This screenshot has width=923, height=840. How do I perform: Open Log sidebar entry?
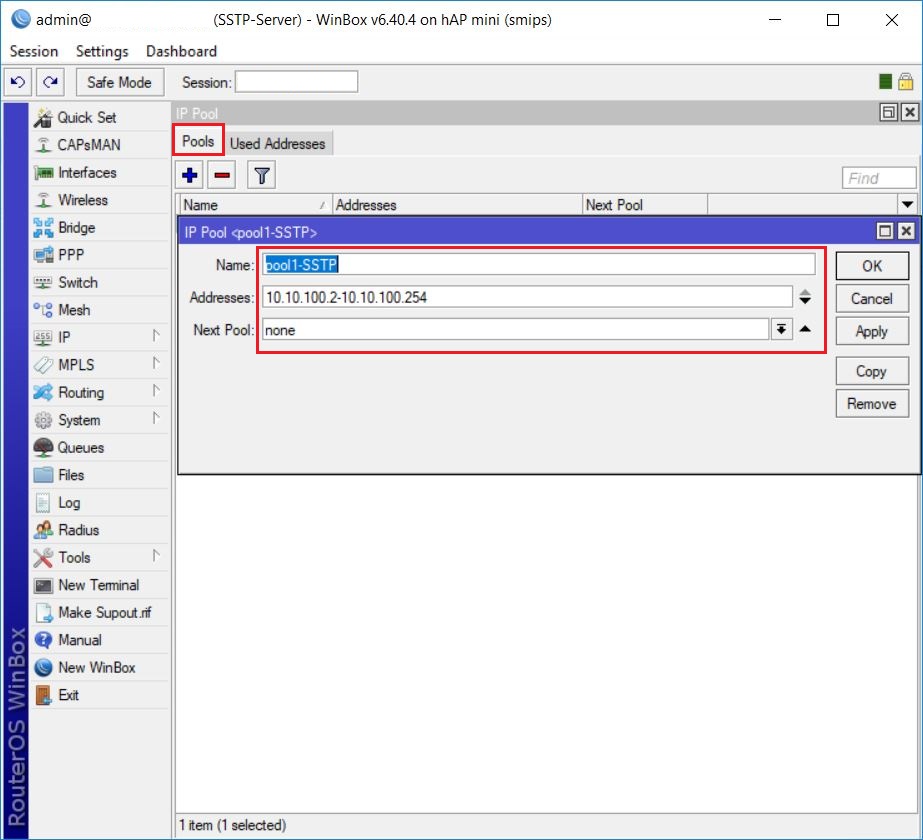tap(99, 503)
